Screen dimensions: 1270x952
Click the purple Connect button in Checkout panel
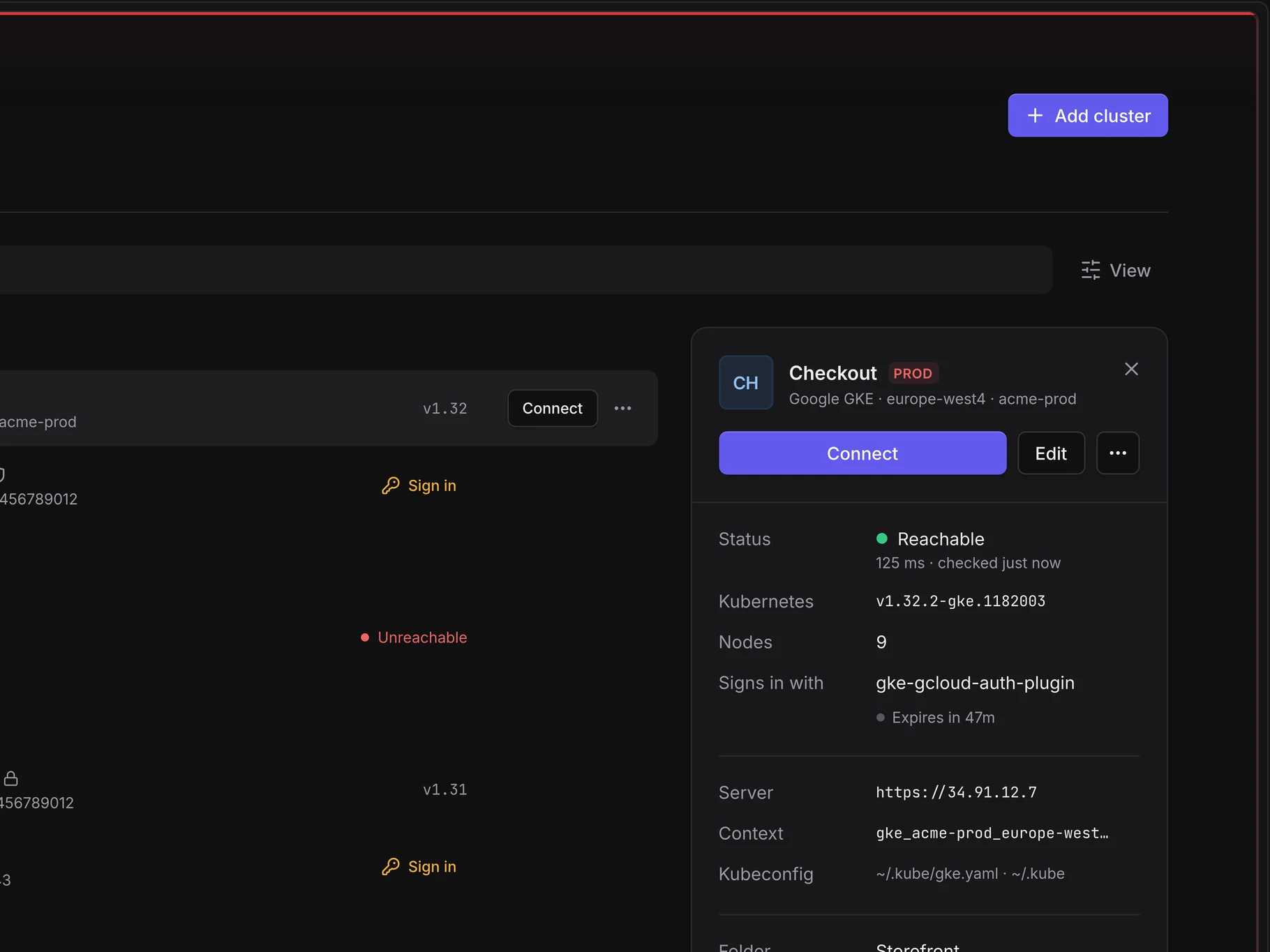[862, 453]
